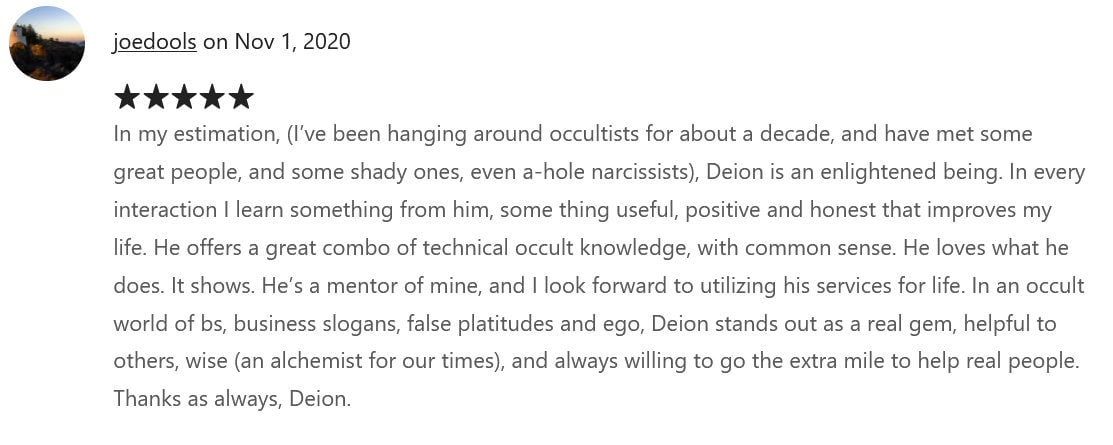This screenshot has height=445, width=1113.
Task: Click 'Thanks as always, Deion.' closing line
Action: point(232,399)
